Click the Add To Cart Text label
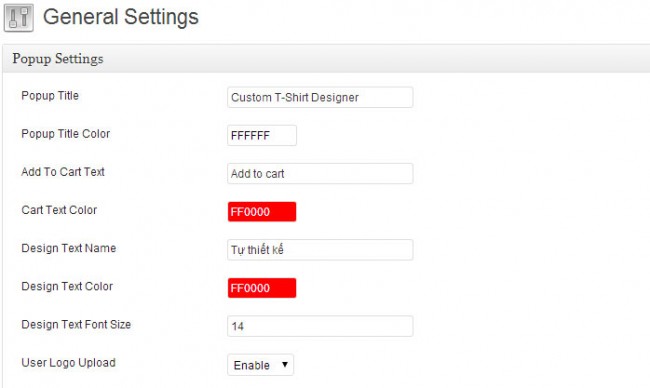Viewport: 650px width, 388px height. tap(63, 172)
